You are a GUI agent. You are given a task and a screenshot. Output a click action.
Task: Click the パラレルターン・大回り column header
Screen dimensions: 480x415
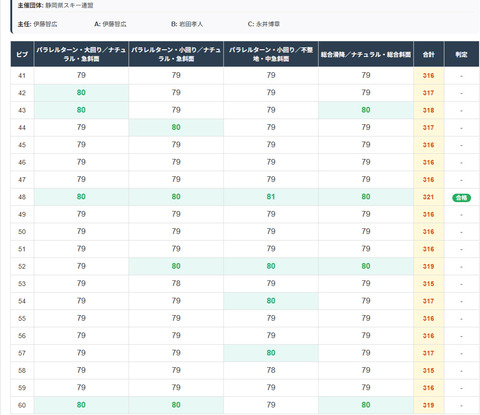coord(81,54)
